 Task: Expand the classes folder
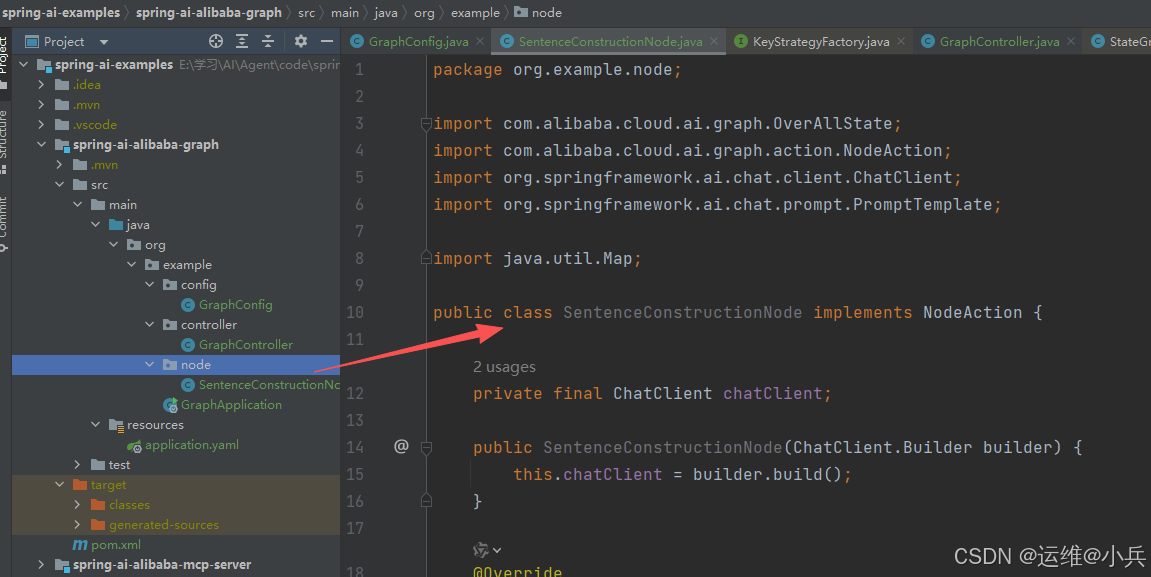78,505
